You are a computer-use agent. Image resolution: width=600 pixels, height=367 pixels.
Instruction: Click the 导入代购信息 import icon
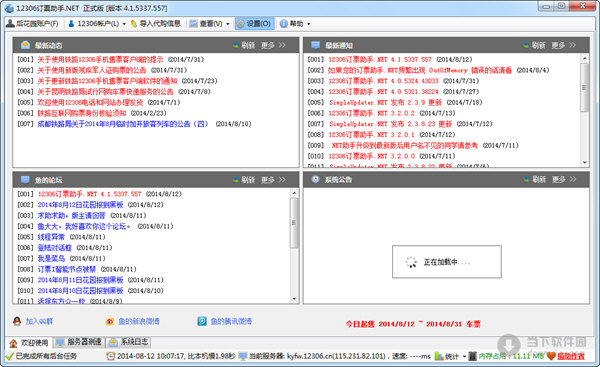(134, 24)
